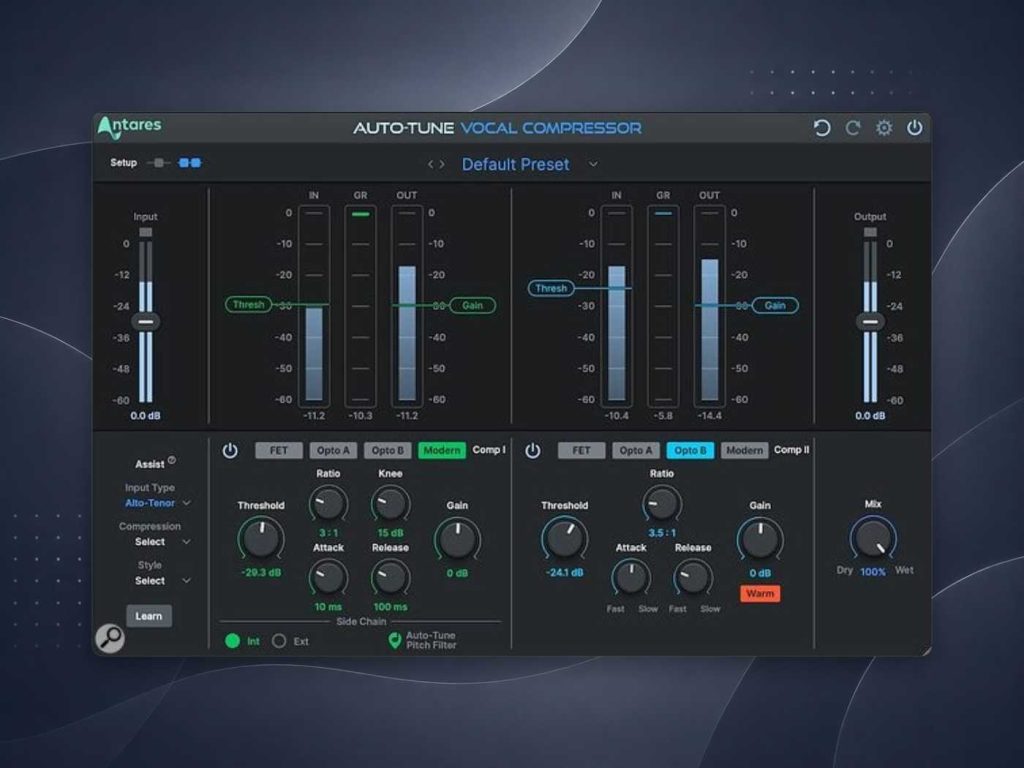
Task: Select Opto B mode for Comp II
Action: tap(690, 451)
